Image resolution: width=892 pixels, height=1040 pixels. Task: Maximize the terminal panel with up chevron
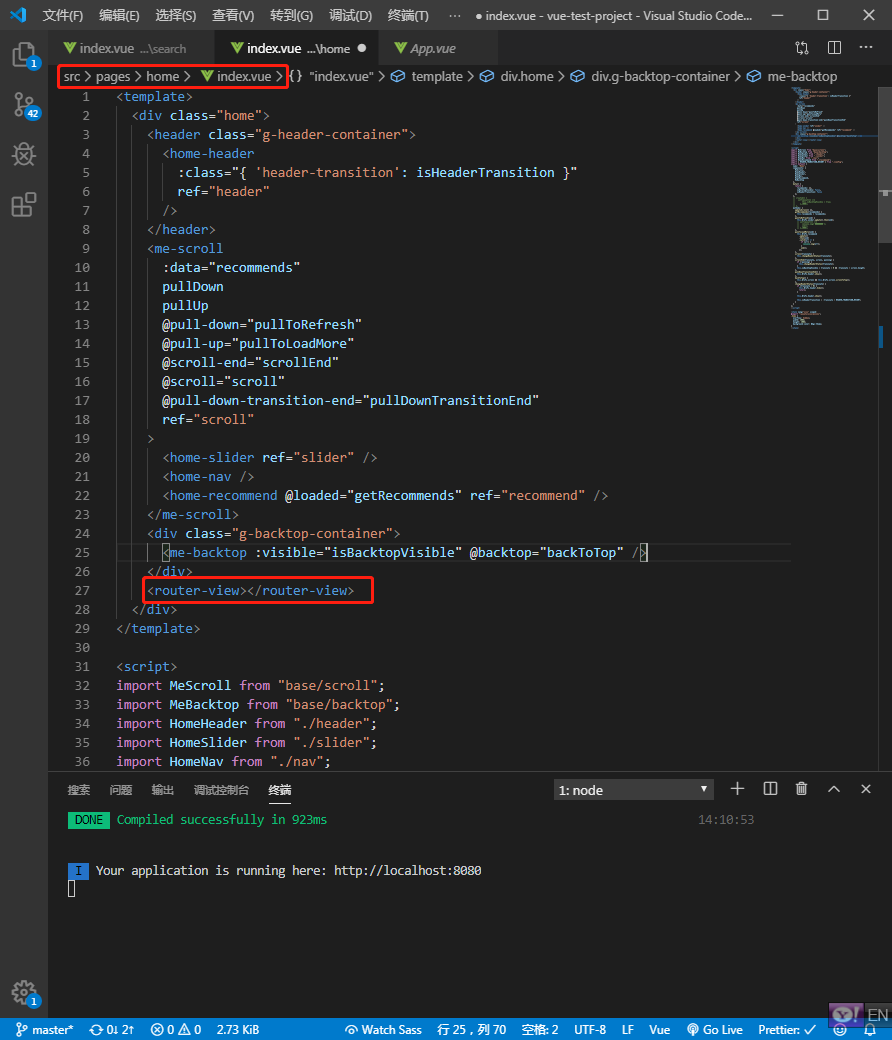(x=834, y=789)
